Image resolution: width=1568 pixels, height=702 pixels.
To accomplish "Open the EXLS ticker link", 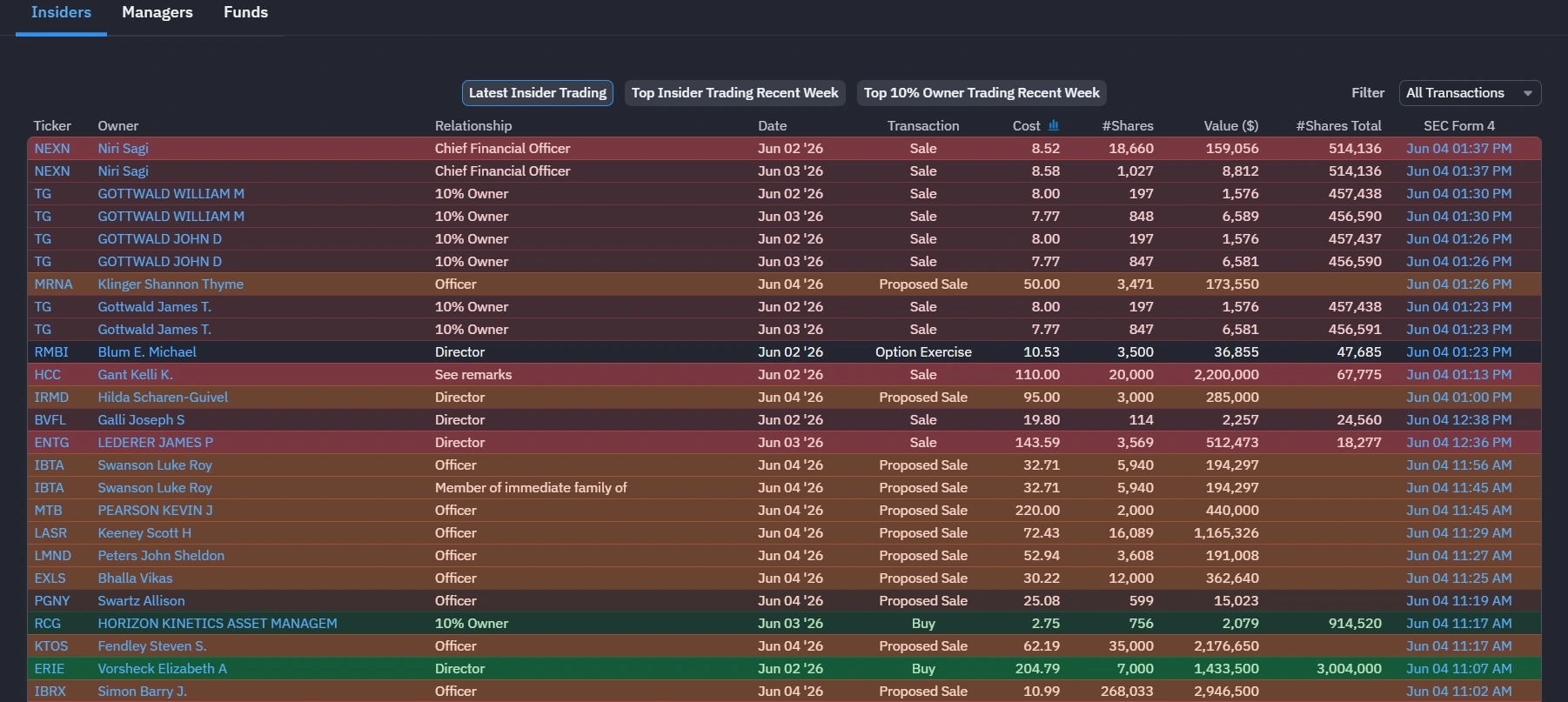I will [x=50, y=578].
